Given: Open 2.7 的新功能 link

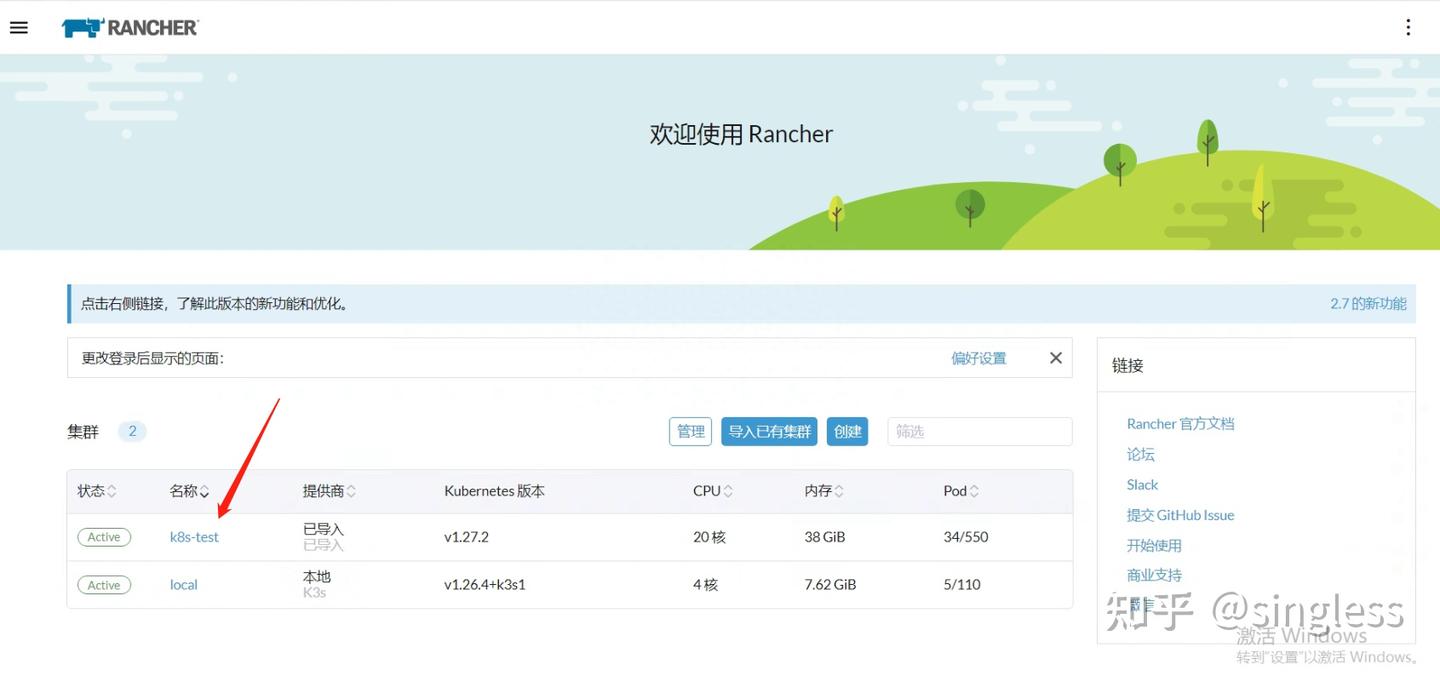Looking at the screenshot, I should (x=1368, y=304).
